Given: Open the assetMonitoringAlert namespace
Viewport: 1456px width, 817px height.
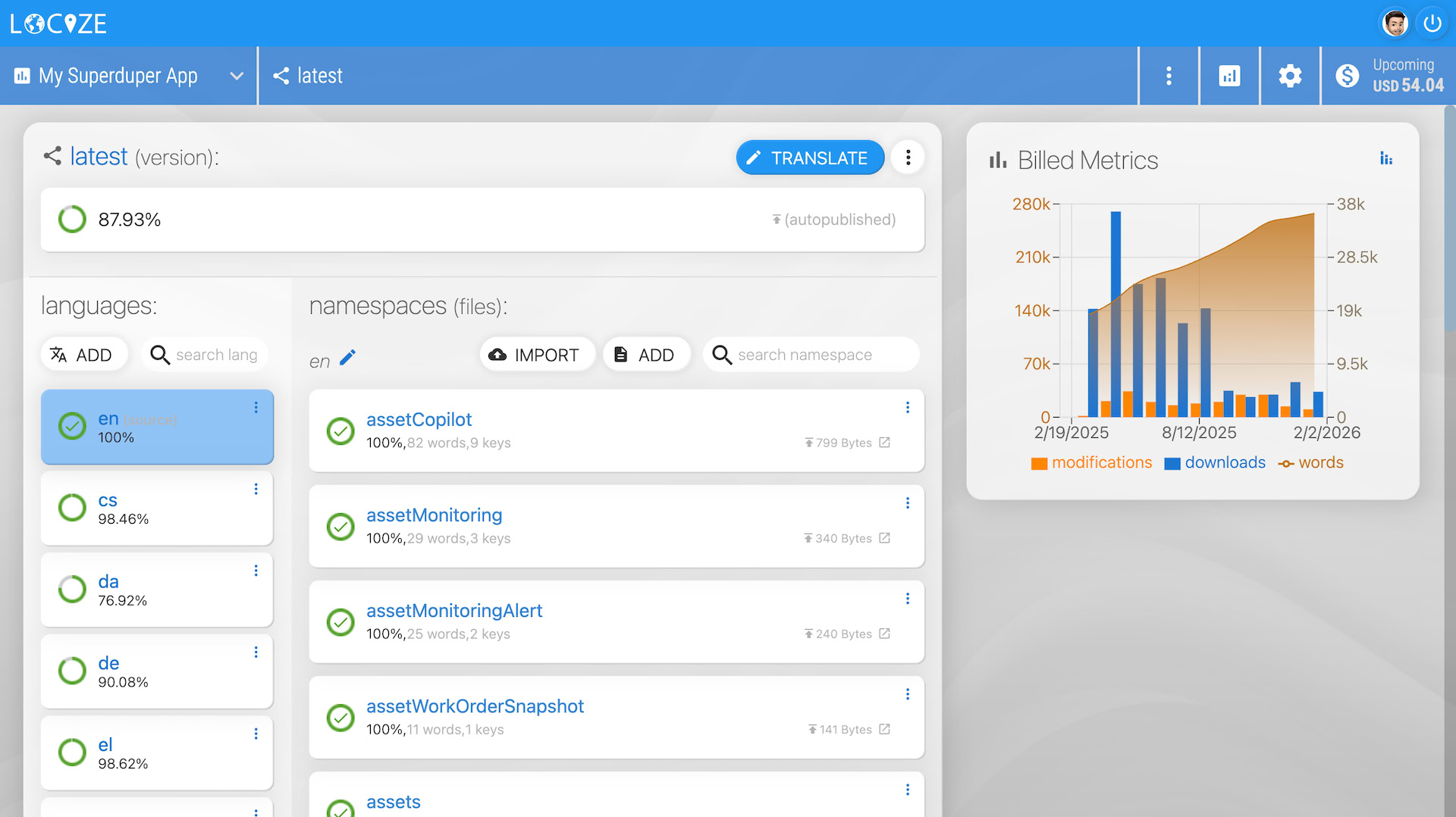Looking at the screenshot, I should pos(453,611).
